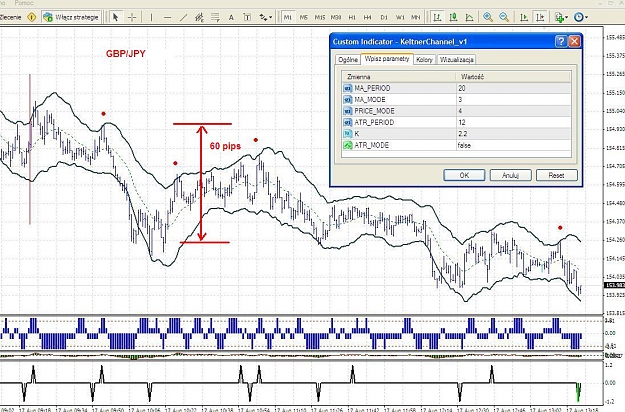Image resolution: width=625 pixels, height=412 pixels.
Task: Switch chart to M5 timeframe
Action: click(x=304, y=17)
